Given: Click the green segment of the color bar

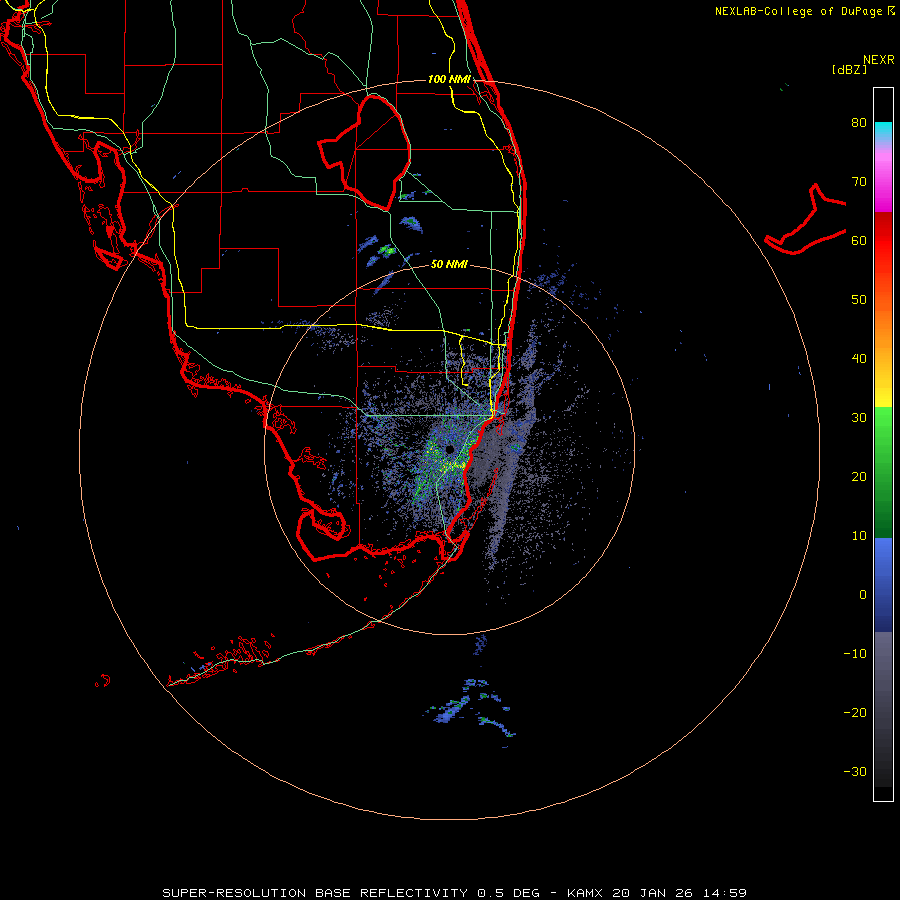Looking at the screenshot, I should click(x=883, y=472).
